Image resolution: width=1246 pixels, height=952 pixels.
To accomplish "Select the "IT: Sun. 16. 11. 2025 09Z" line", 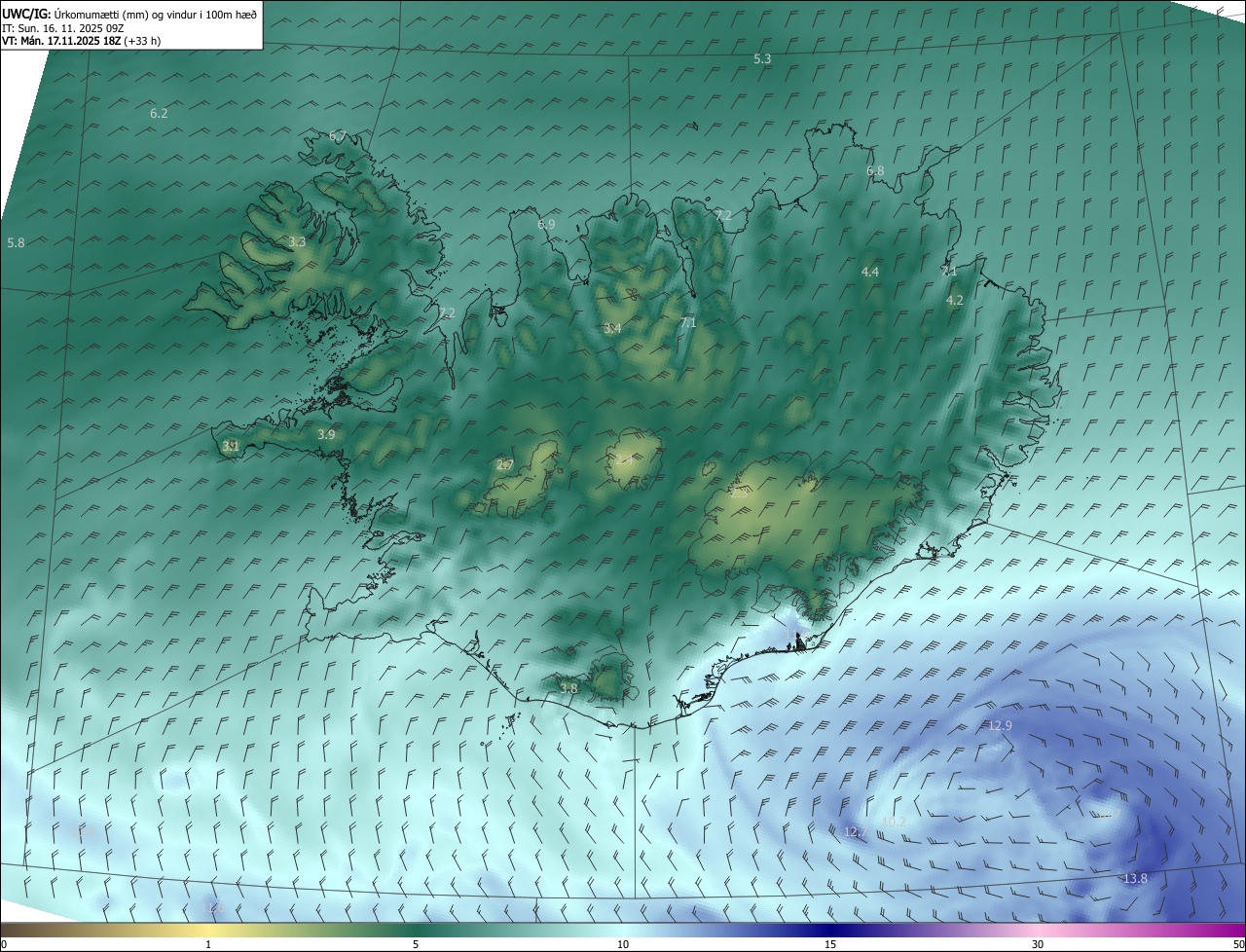I will tap(63, 27).
